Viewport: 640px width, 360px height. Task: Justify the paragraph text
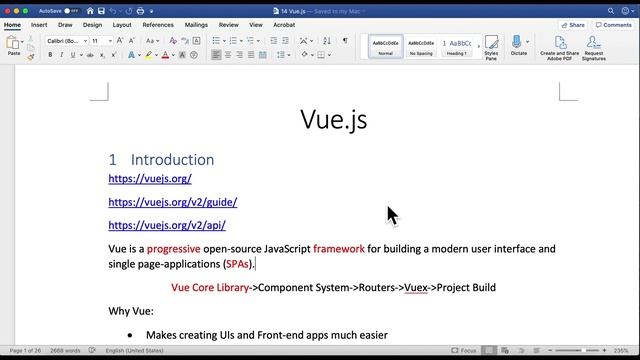(251, 55)
